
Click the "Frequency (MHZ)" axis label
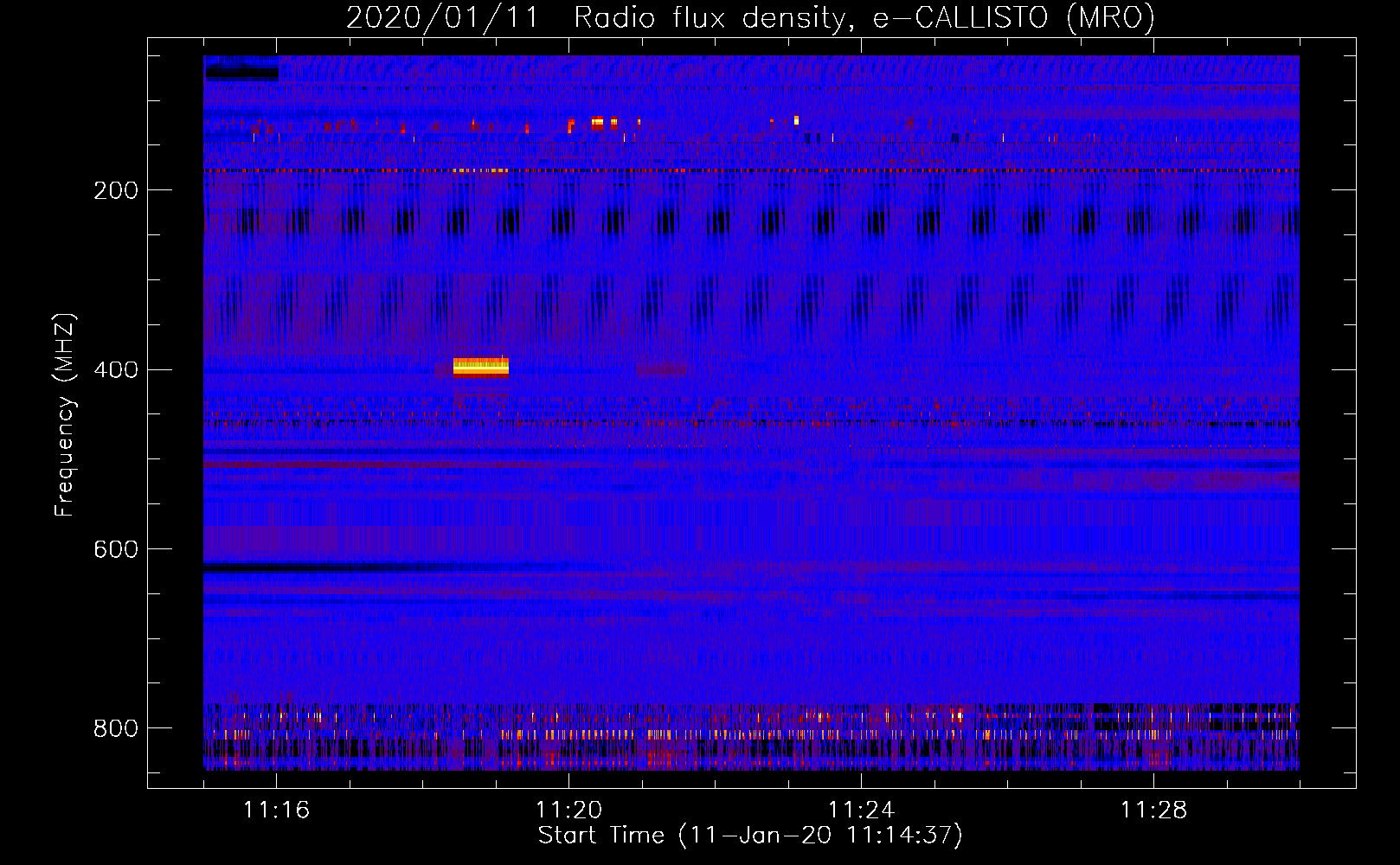pyautogui.click(x=64, y=415)
